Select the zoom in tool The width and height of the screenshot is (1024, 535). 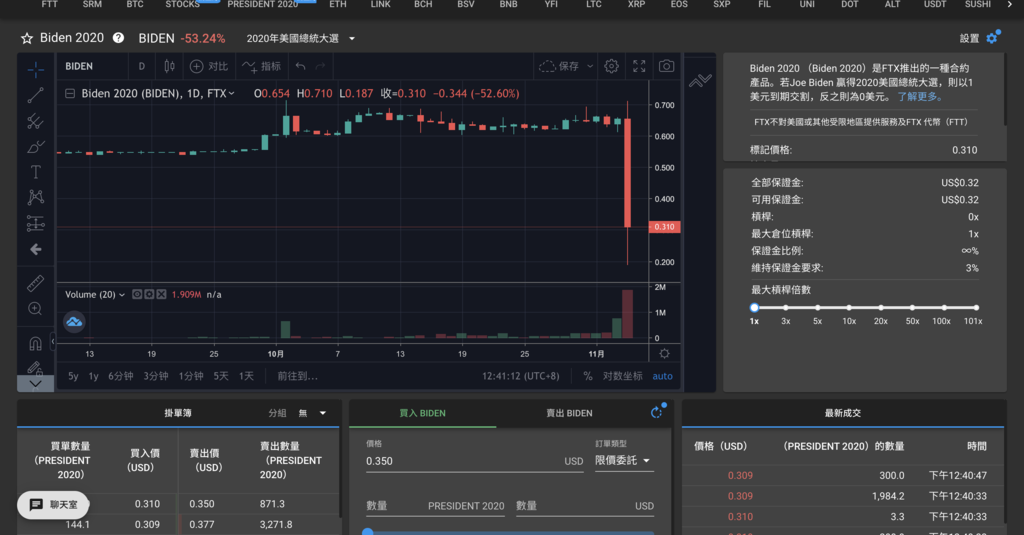tap(35, 309)
